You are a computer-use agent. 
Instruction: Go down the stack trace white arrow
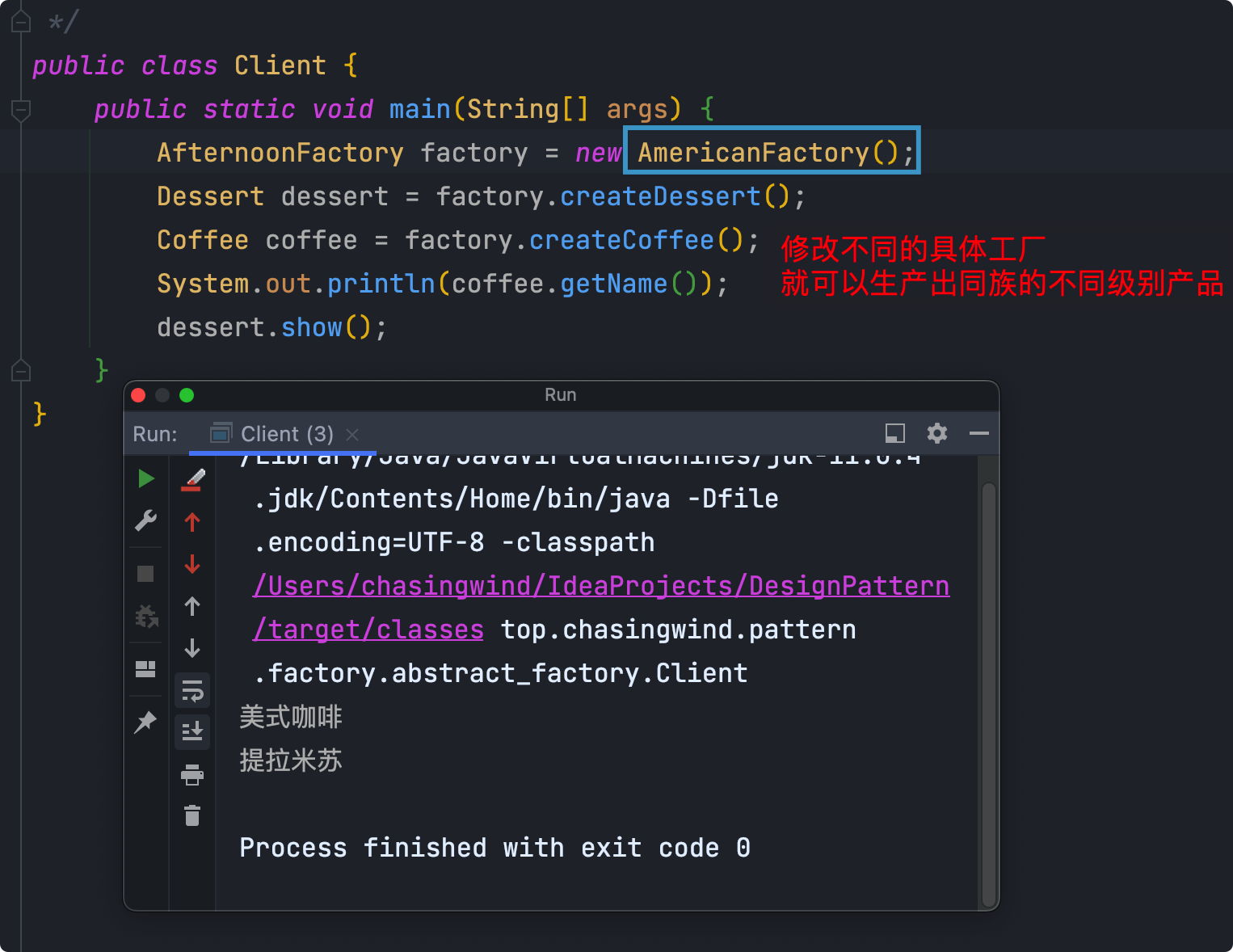tap(192, 648)
